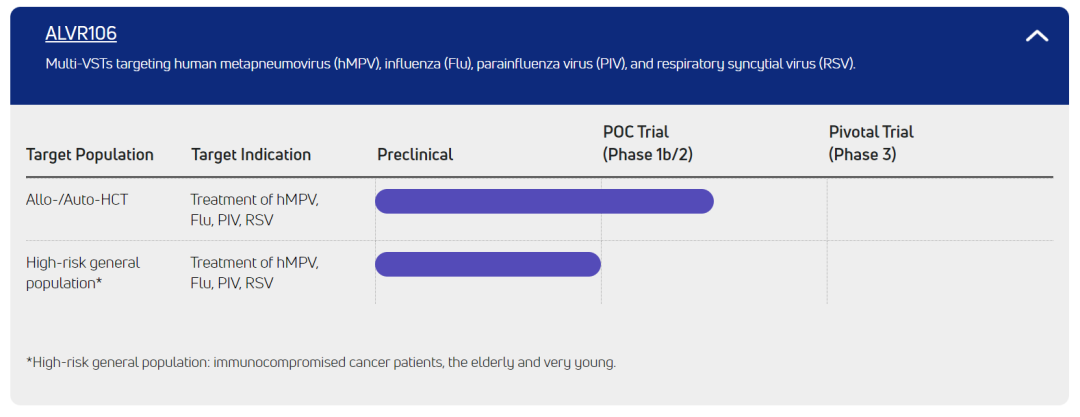Click the Pivotal Trial (Phase 3) header
This screenshot has height=417, width=1080.
[871, 143]
